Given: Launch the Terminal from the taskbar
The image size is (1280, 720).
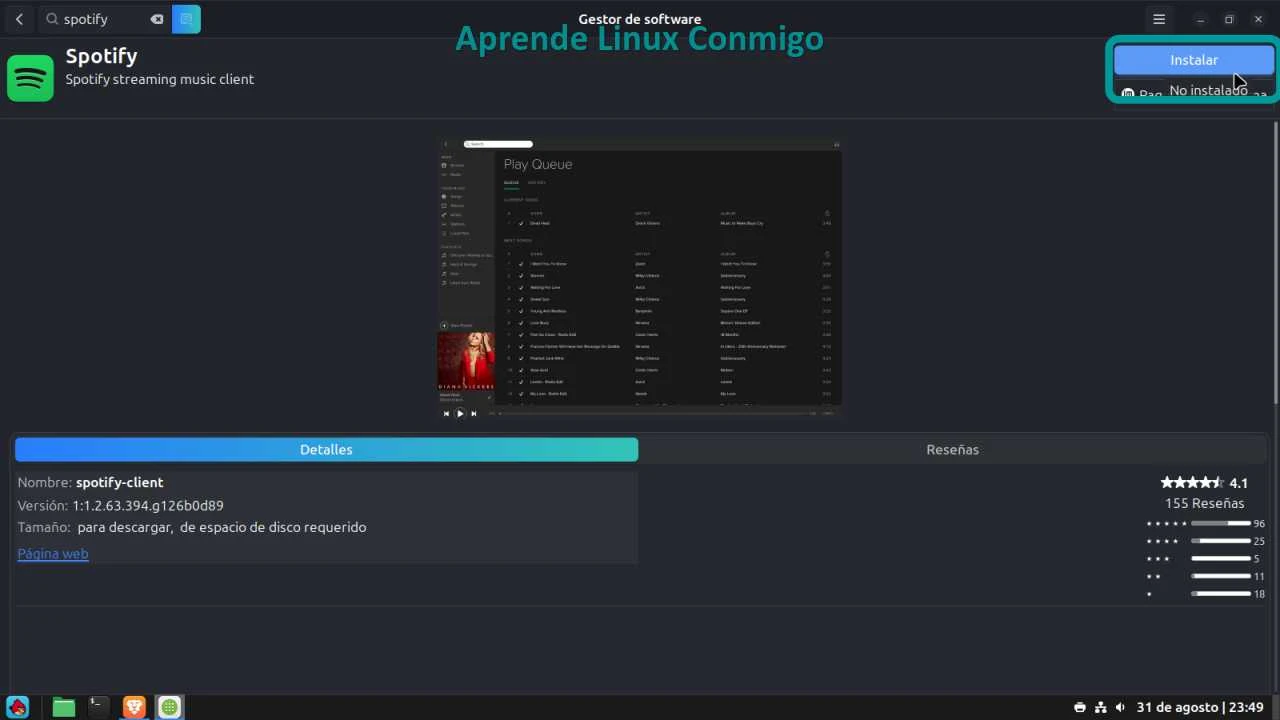Looking at the screenshot, I should tap(98, 707).
